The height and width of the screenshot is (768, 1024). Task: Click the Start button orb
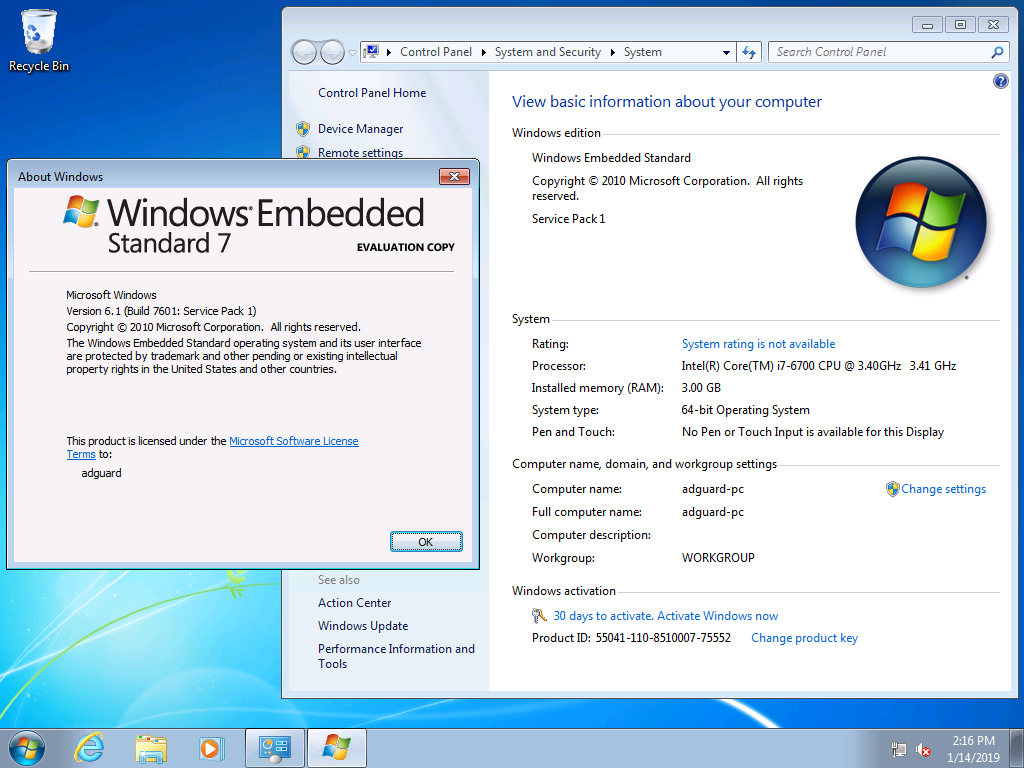pyautogui.click(x=27, y=748)
